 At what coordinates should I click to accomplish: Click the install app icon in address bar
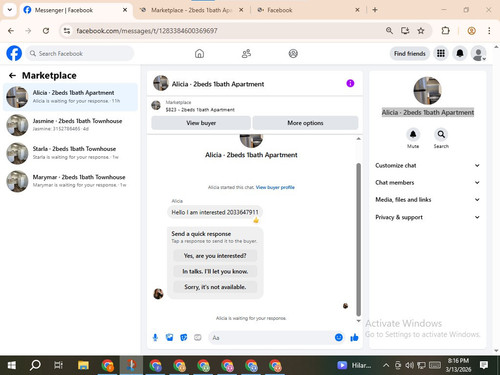tap(405, 31)
